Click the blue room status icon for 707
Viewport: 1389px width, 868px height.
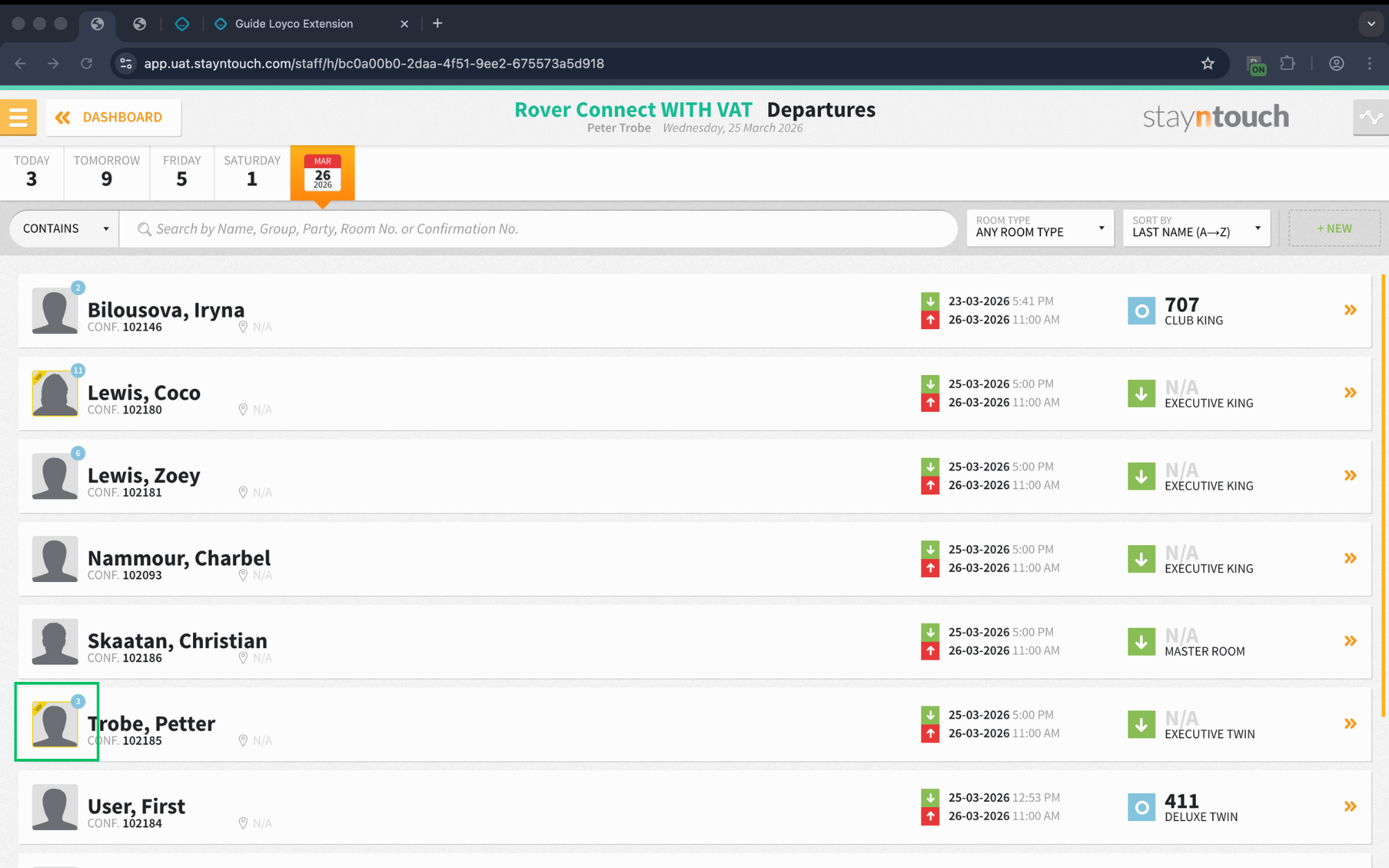coord(1141,310)
